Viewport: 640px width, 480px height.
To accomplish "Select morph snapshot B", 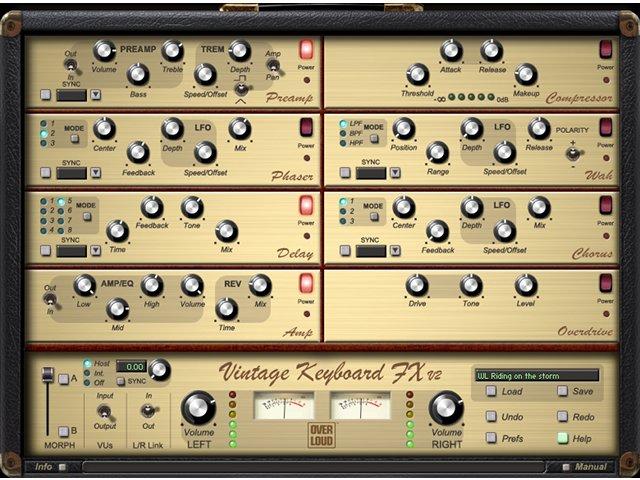I will click(63, 431).
